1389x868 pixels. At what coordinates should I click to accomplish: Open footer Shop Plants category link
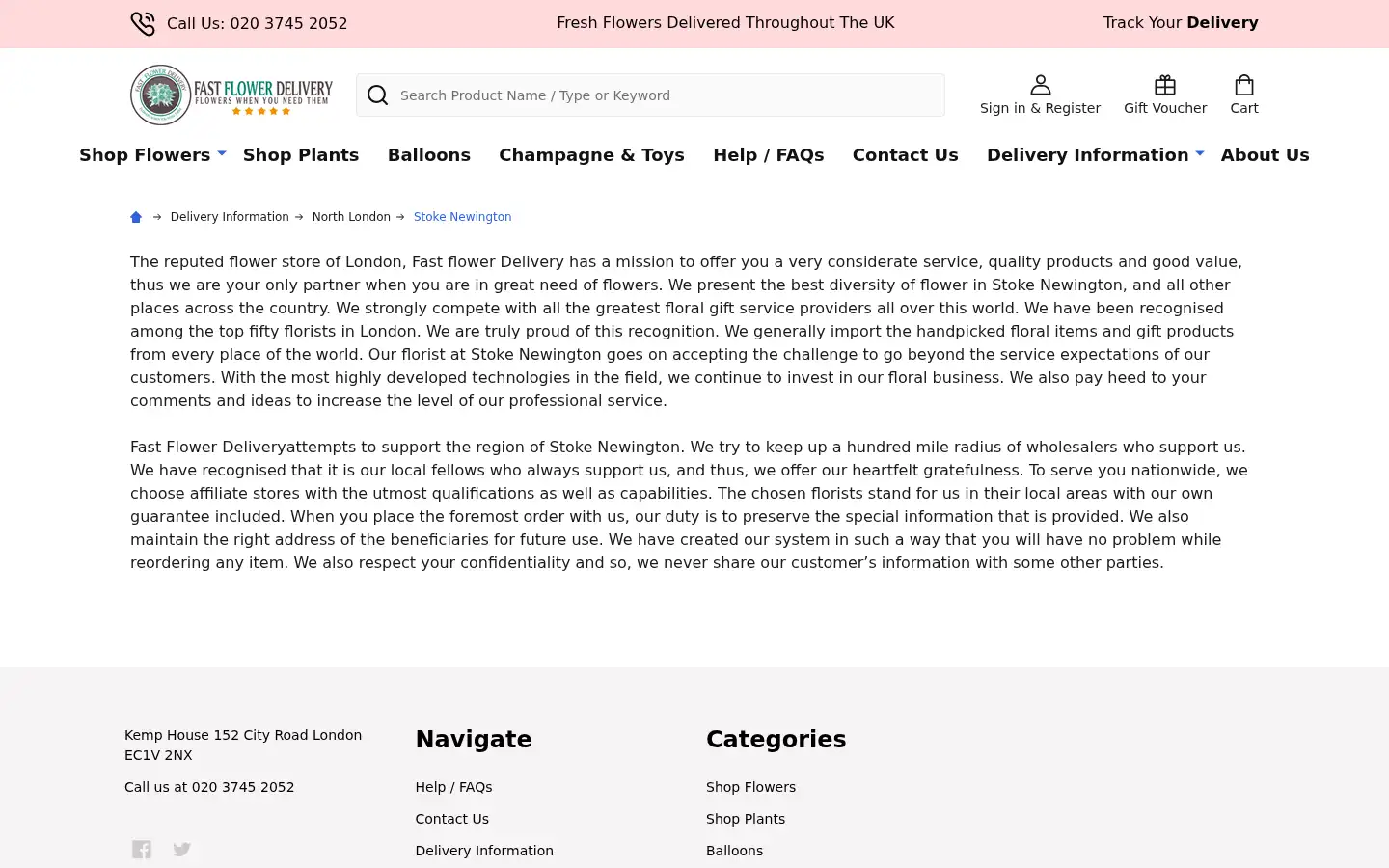point(746,819)
